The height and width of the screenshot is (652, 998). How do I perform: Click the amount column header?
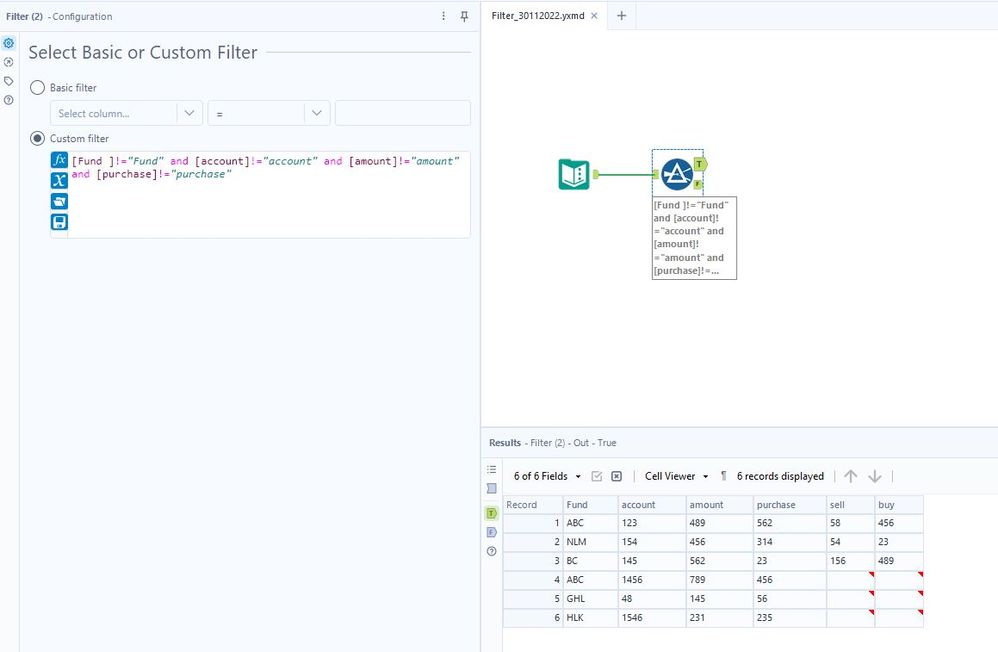pyautogui.click(x=720, y=505)
